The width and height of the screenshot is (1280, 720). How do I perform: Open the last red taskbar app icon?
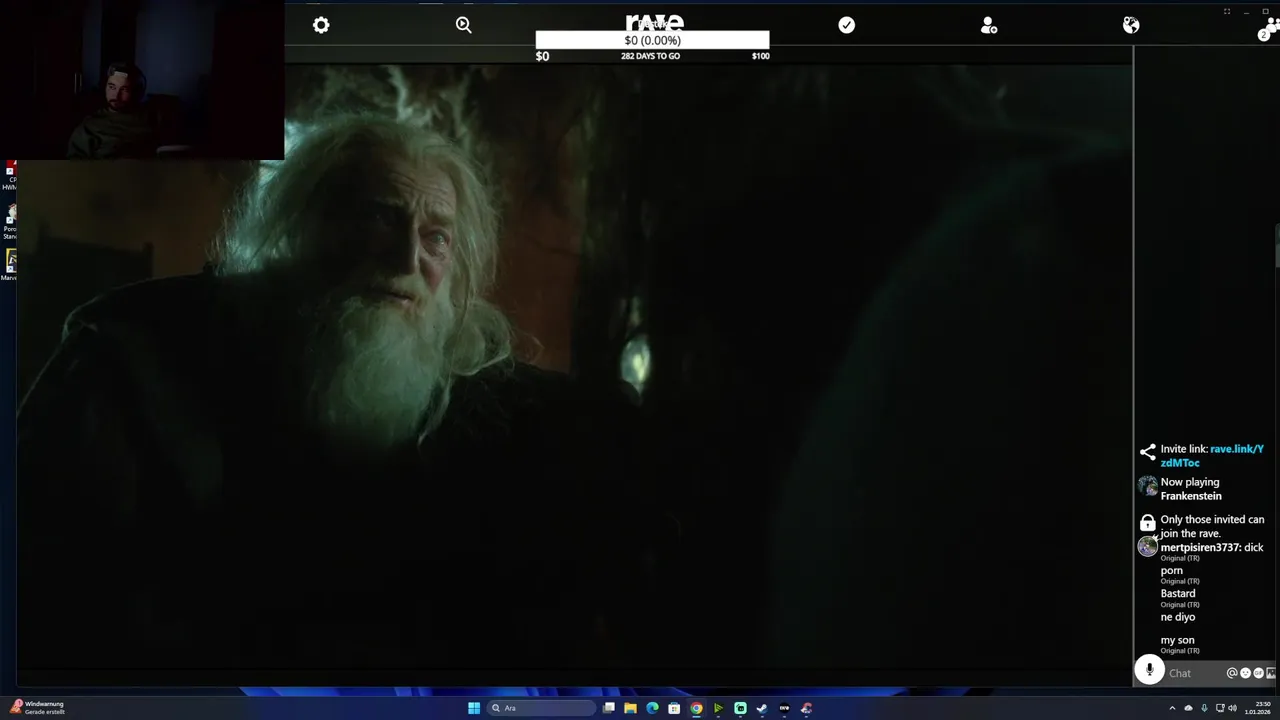[806, 708]
